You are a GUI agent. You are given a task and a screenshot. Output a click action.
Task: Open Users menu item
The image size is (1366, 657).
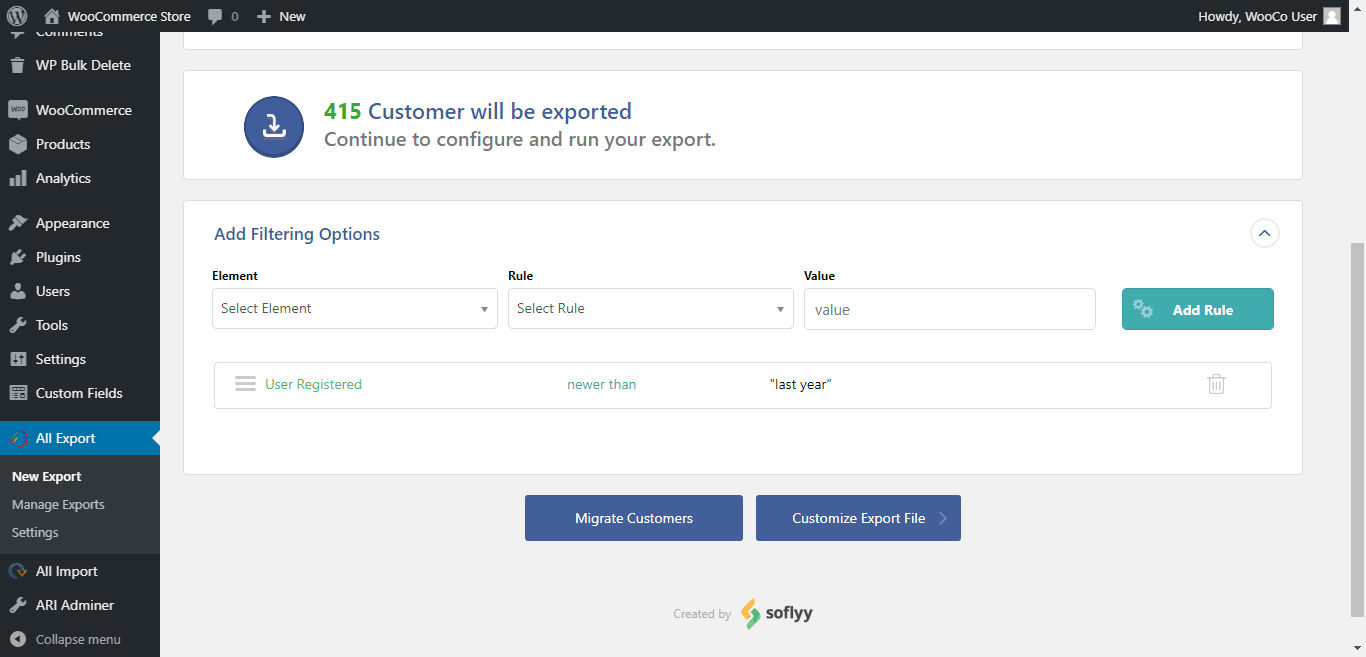pos(80,291)
